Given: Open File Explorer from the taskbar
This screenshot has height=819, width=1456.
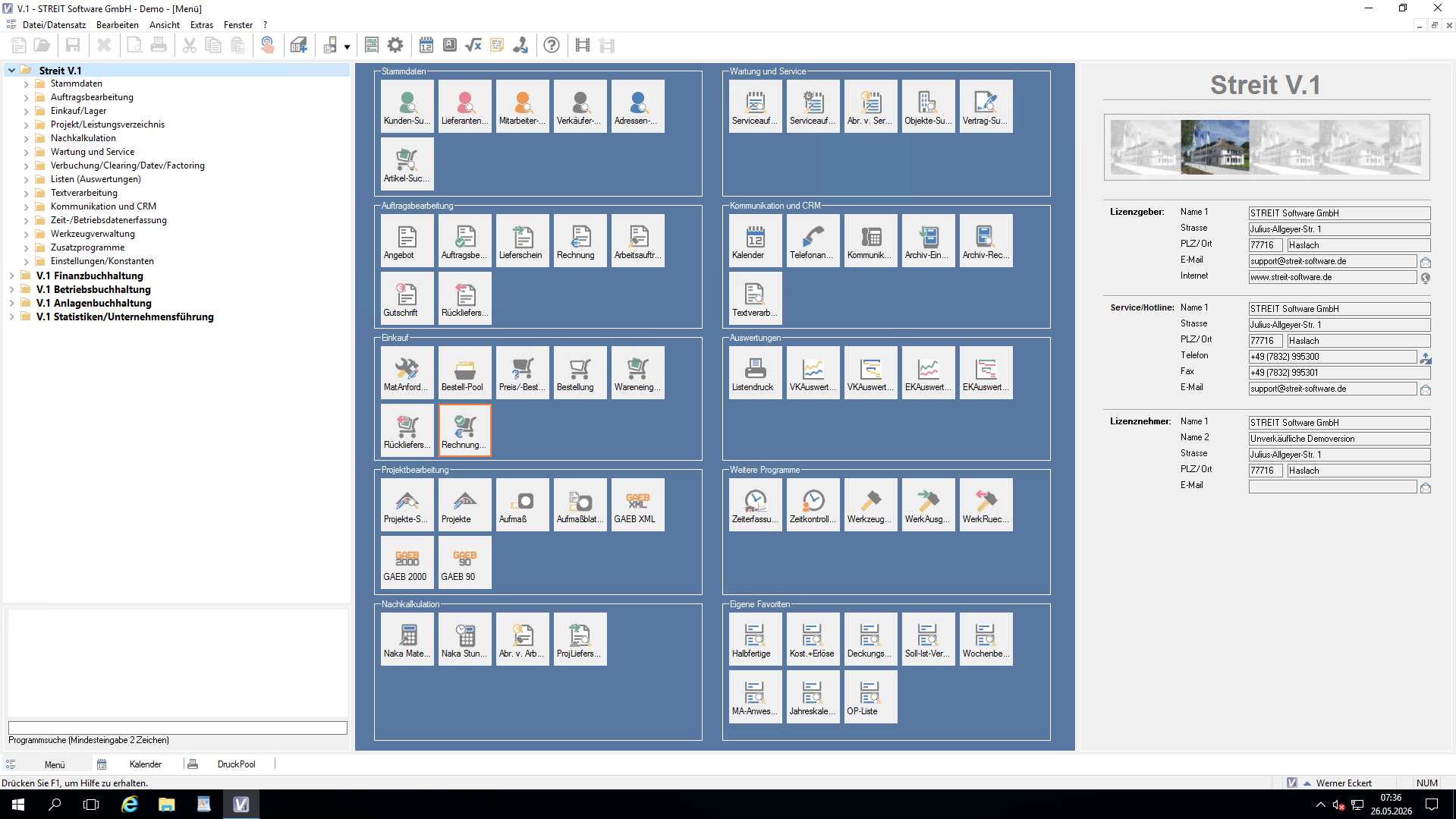Looking at the screenshot, I should [167, 805].
